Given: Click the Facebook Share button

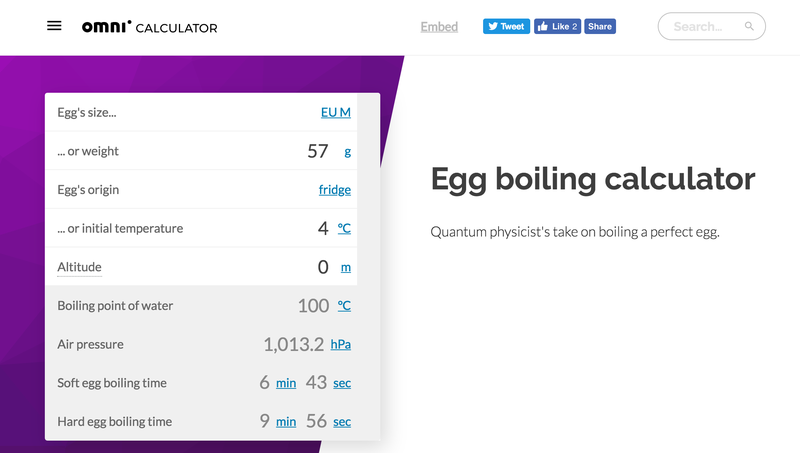Looking at the screenshot, I should pyautogui.click(x=599, y=27).
